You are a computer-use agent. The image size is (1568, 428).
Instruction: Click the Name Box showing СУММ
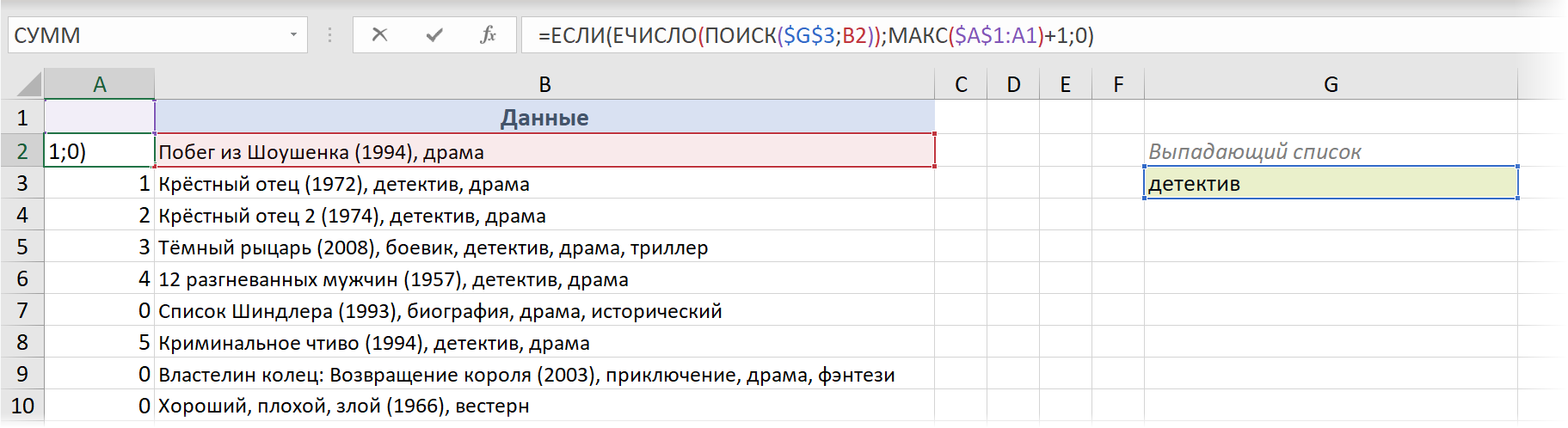click(x=146, y=35)
